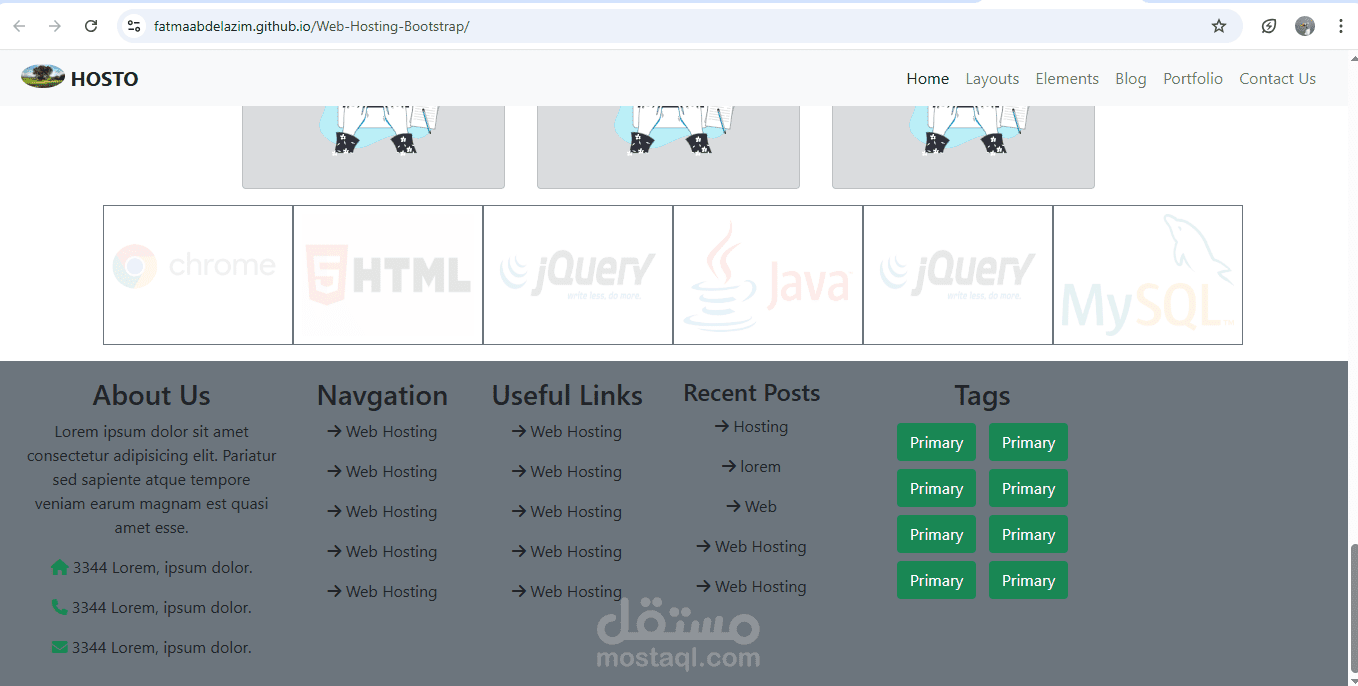The width and height of the screenshot is (1358, 686).
Task: Open site information icon in address bar
Action: (x=134, y=26)
